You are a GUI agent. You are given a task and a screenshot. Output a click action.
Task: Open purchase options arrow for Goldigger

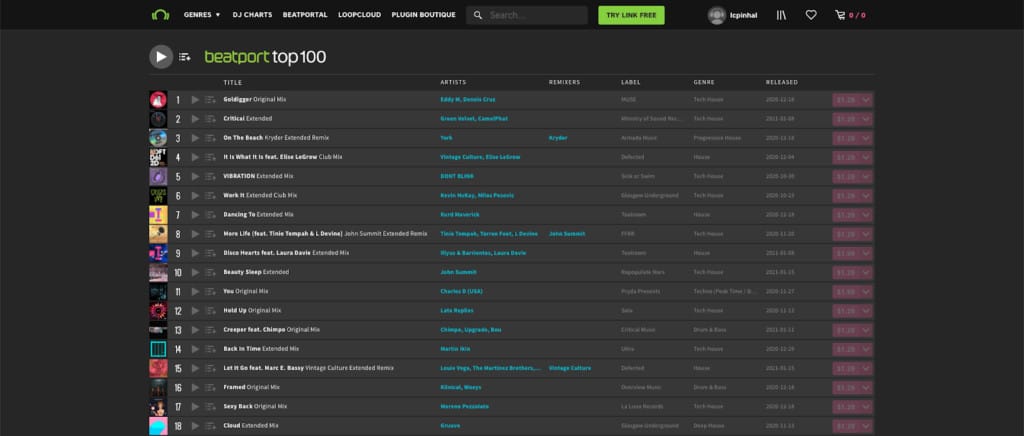866,100
